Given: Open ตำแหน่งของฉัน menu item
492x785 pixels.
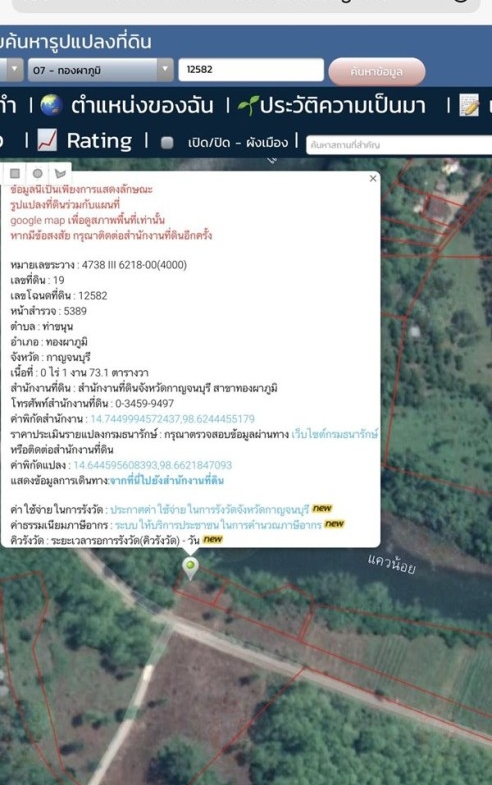Looking at the screenshot, I should [x=142, y=105].
